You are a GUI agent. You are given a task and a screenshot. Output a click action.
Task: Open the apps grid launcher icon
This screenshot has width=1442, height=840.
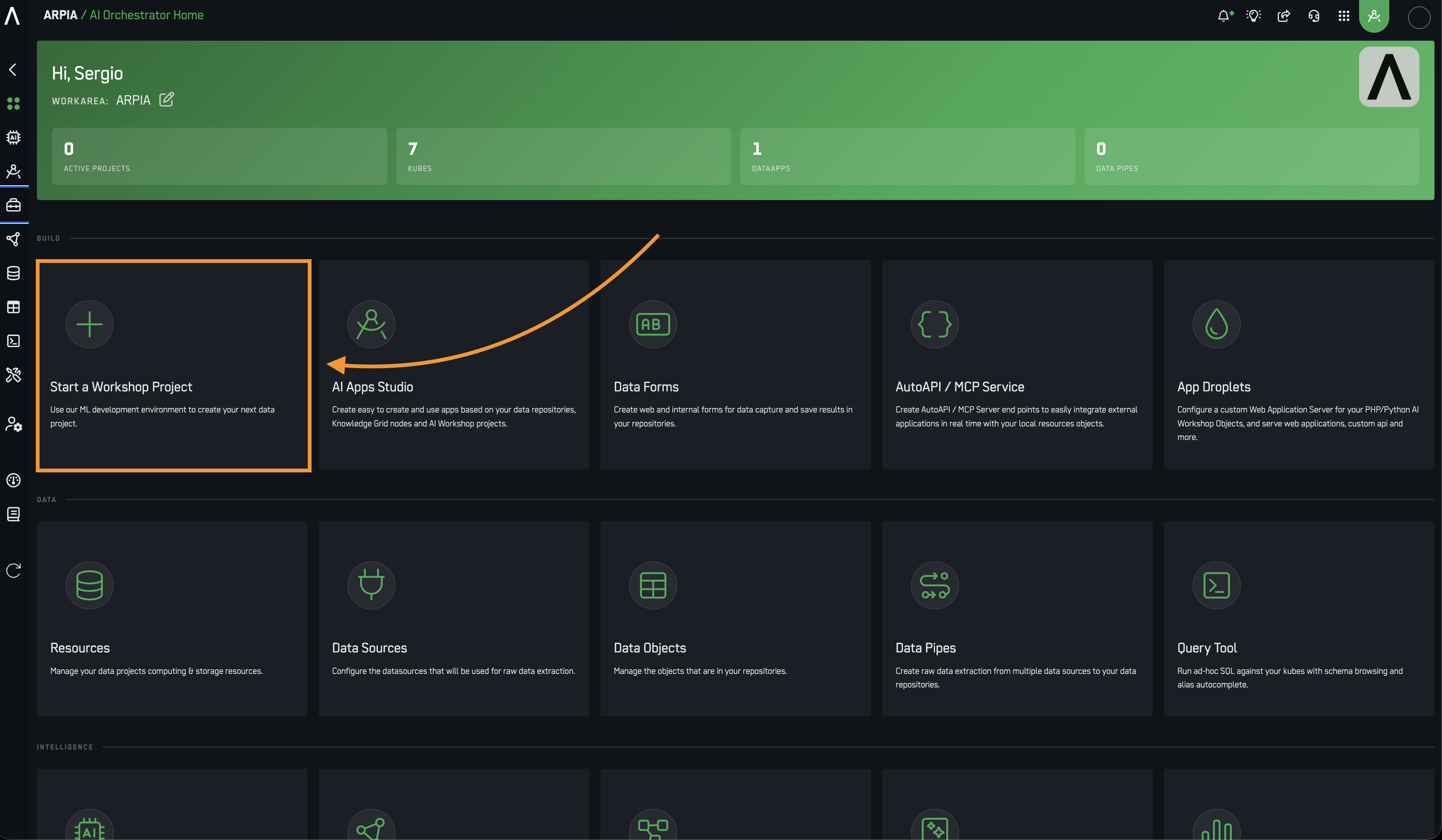point(1344,15)
